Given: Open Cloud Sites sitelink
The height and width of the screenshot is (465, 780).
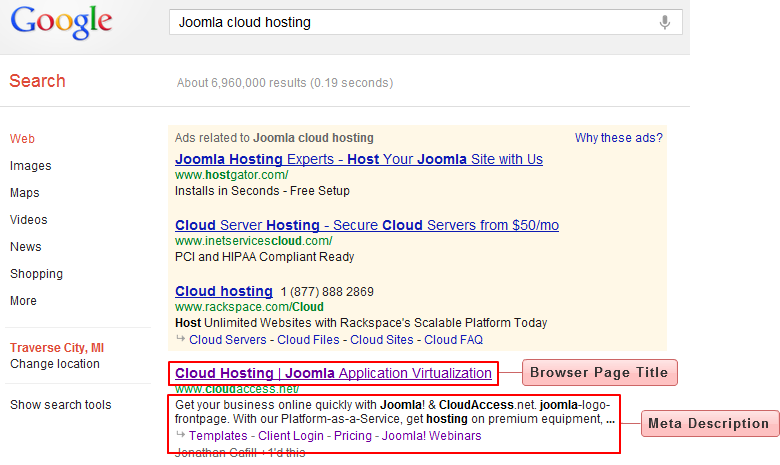Looking at the screenshot, I should tap(382, 340).
